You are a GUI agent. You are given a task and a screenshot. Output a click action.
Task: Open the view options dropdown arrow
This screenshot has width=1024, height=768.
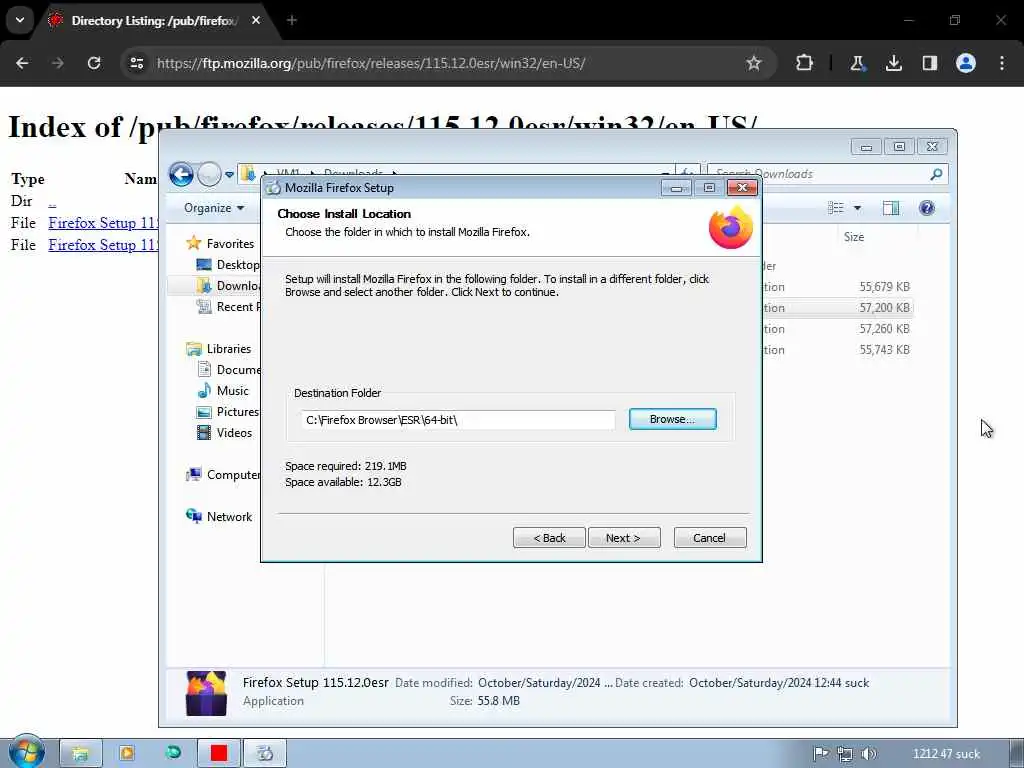pyautogui.click(x=857, y=208)
